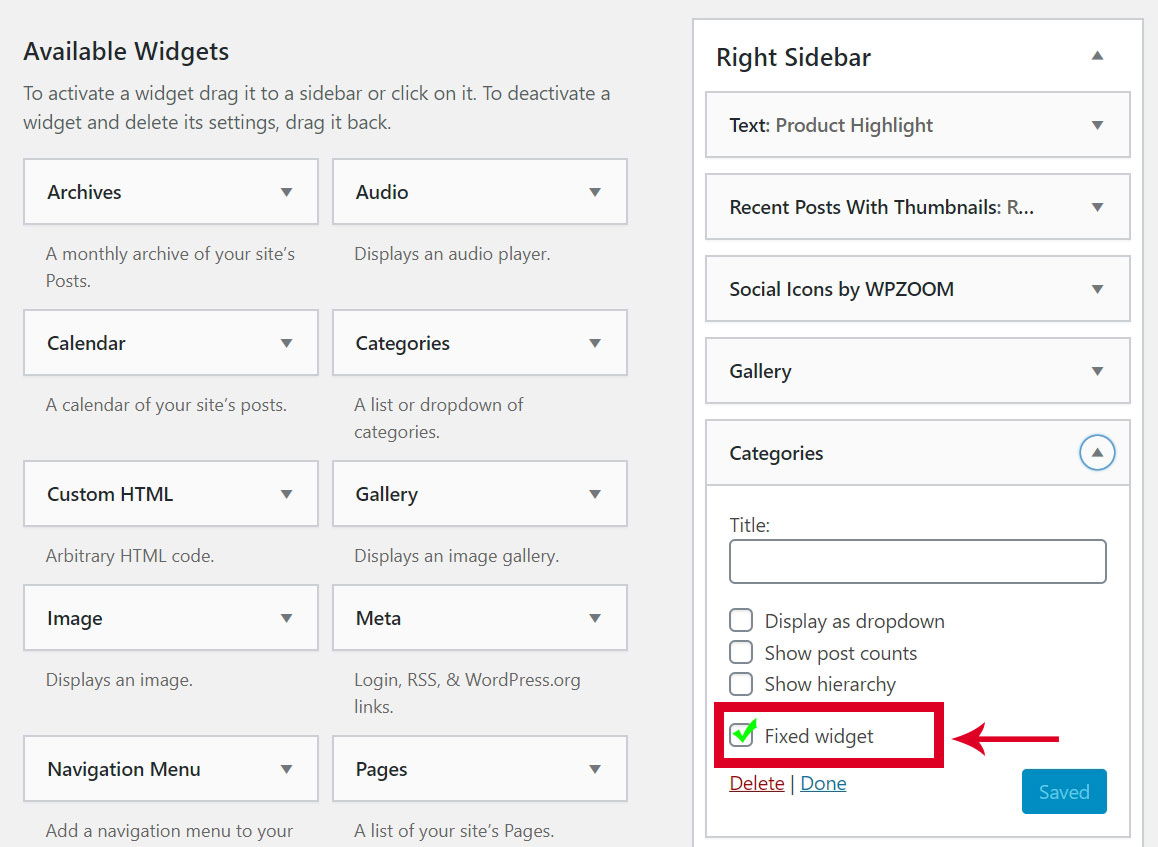The width and height of the screenshot is (1158, 847).
Task: Open the Meta widget settings arrow
Action: click(597, 617)
